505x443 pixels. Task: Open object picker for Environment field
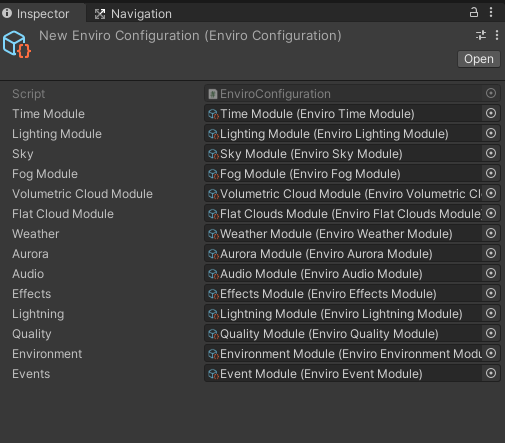[x=491, y=353]
